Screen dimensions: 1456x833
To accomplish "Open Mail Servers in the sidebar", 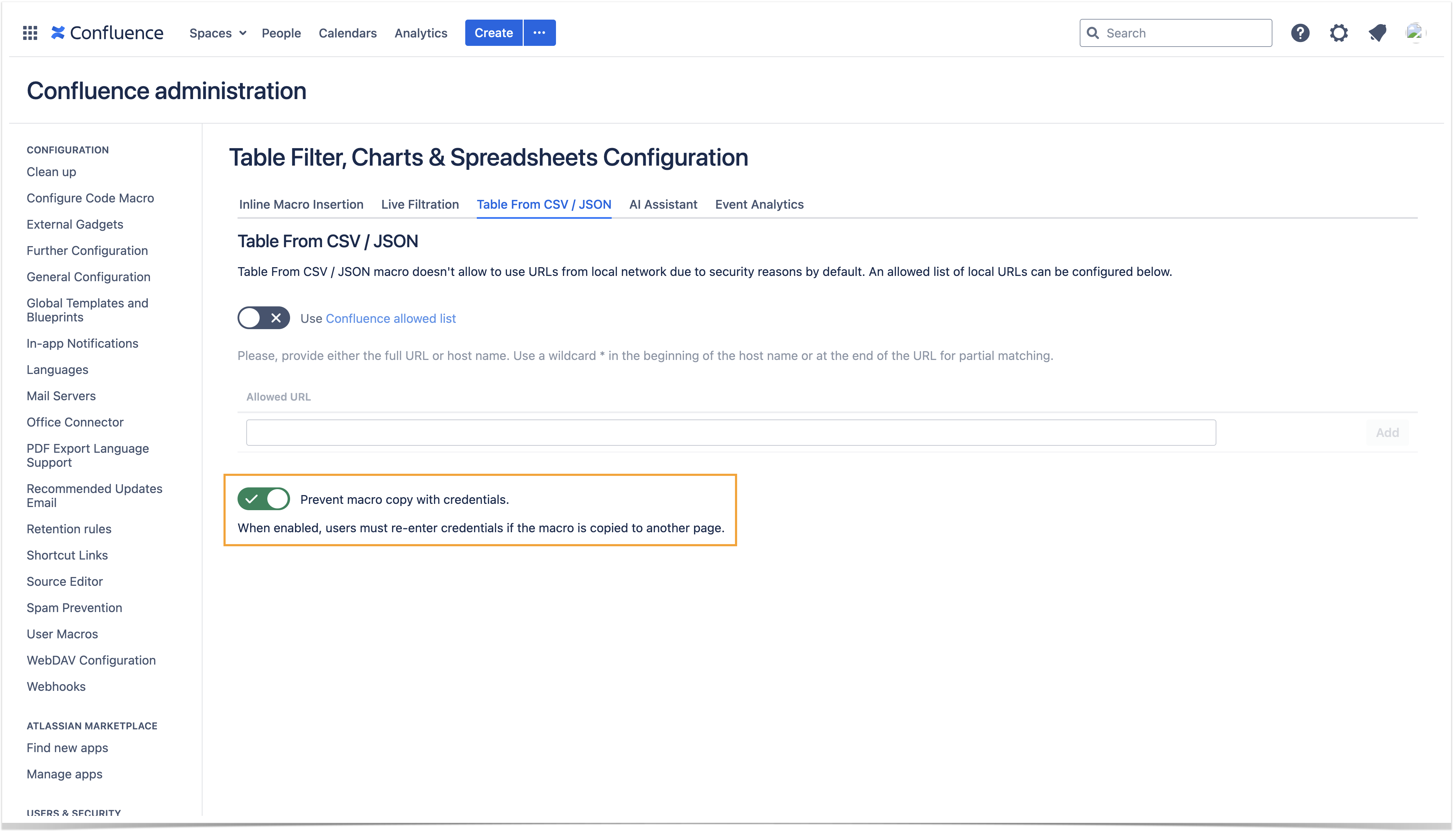I will pyautogui.click(x=61, y=396).
